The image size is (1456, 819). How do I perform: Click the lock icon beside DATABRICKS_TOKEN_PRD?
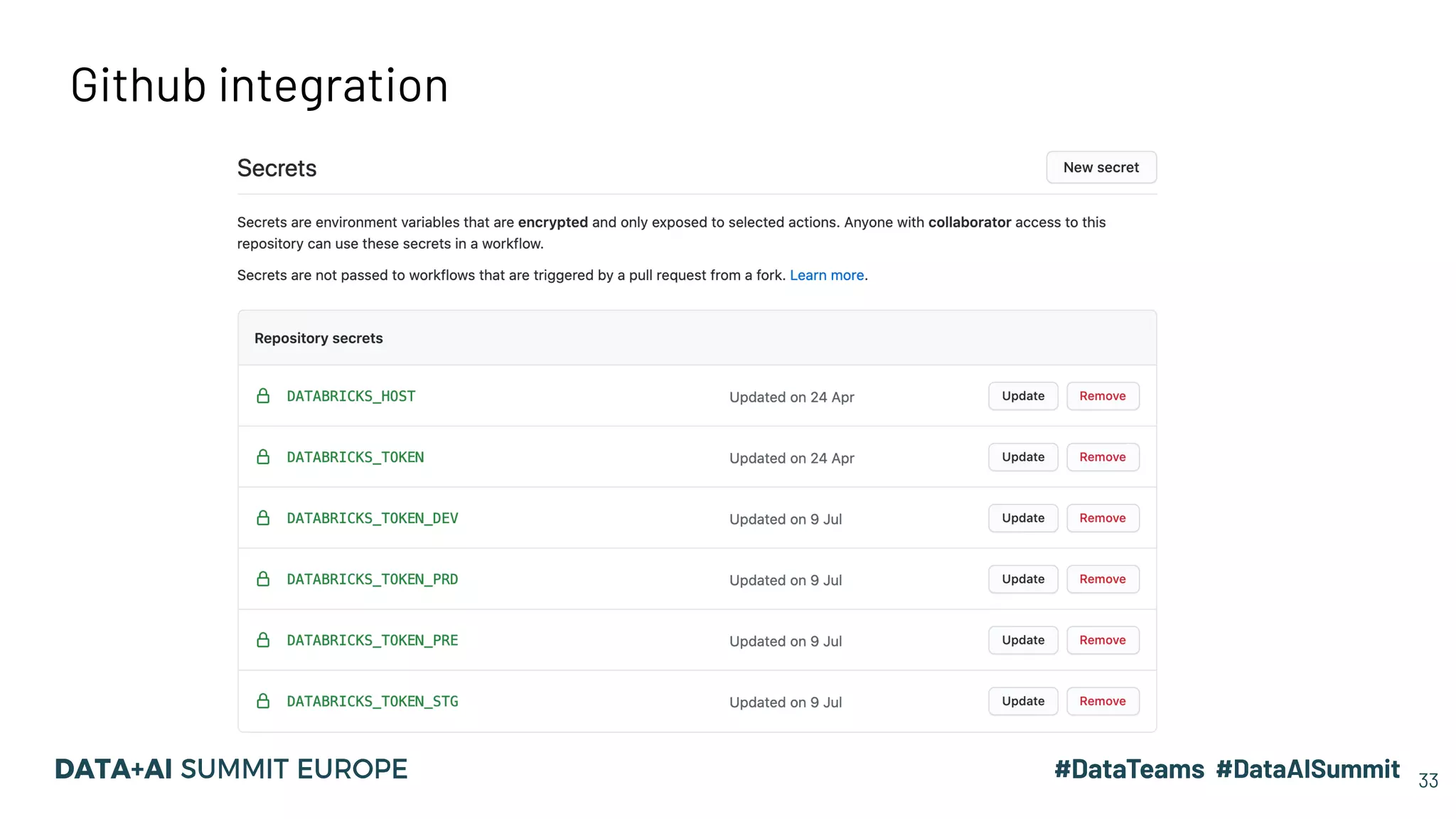point(263,579)
